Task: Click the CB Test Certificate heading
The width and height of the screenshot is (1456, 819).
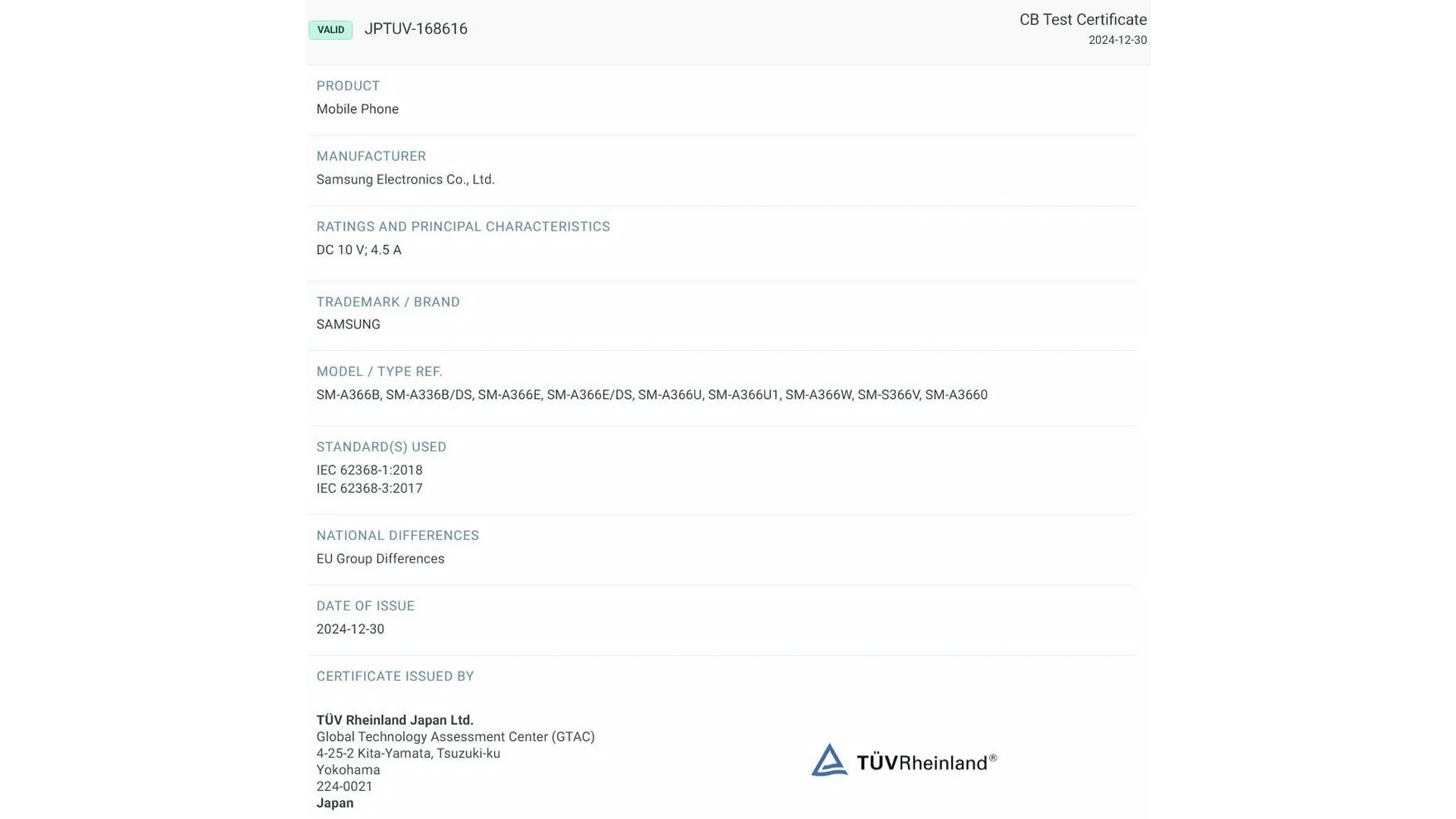Action: pos(1082,20)
